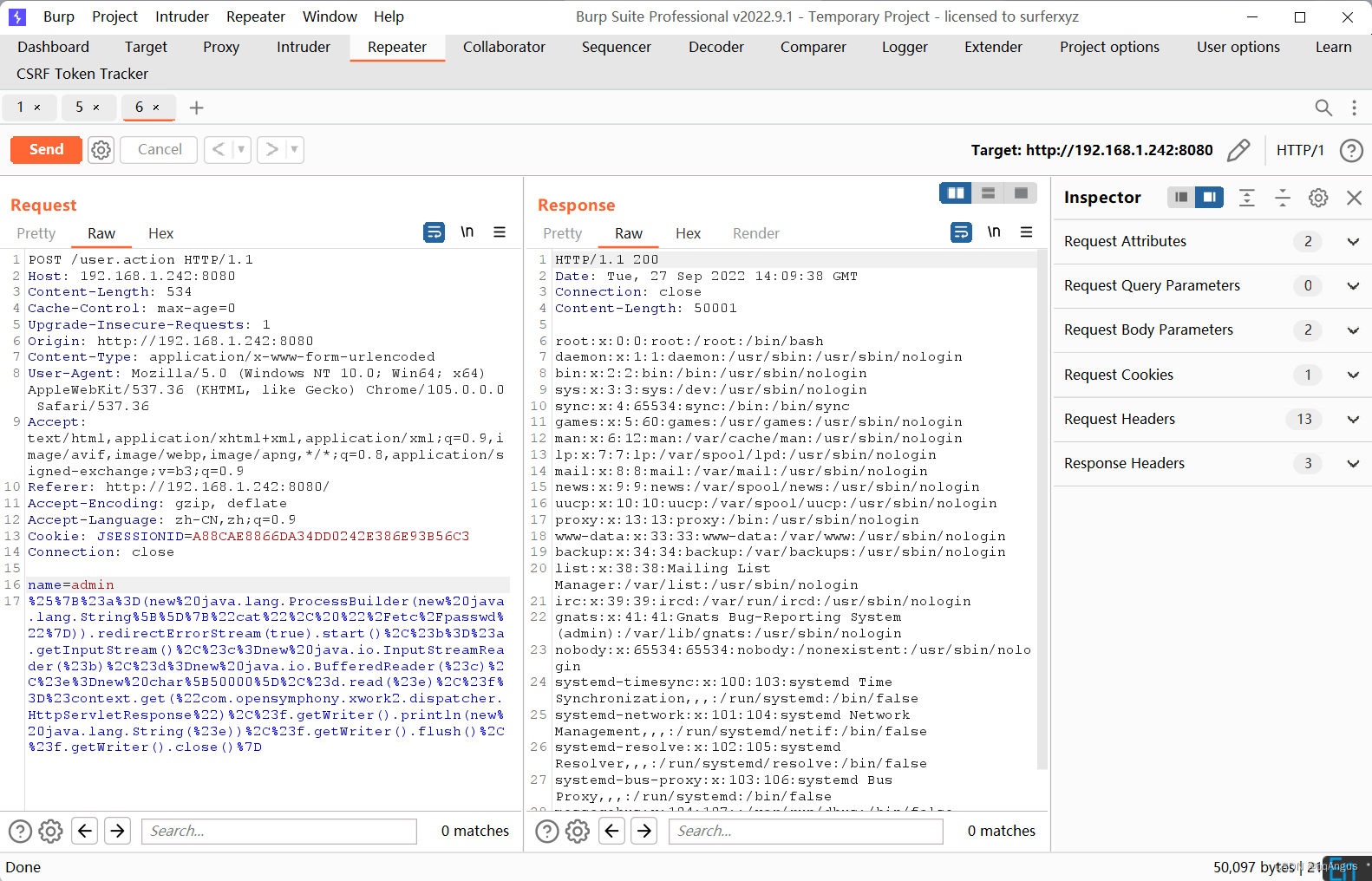Viewport: 1372px width, 881px height.
Task: Open Response editor hamburger menu
Action: click(x=1027, y=232)
